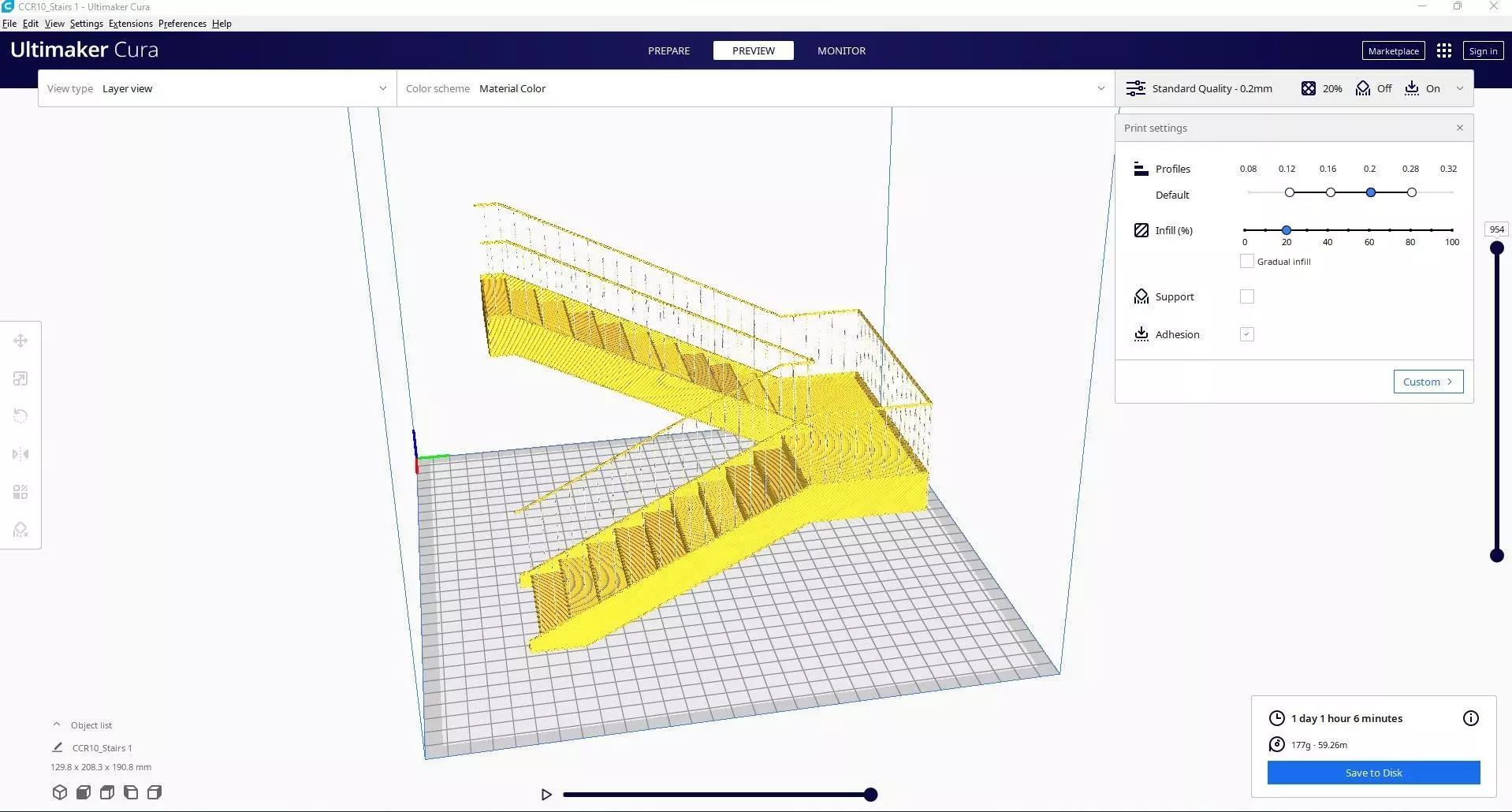Click the top layer slider handle
Image resolution: width=1512 pixels, height=812 pixels.
[1496, 248]
